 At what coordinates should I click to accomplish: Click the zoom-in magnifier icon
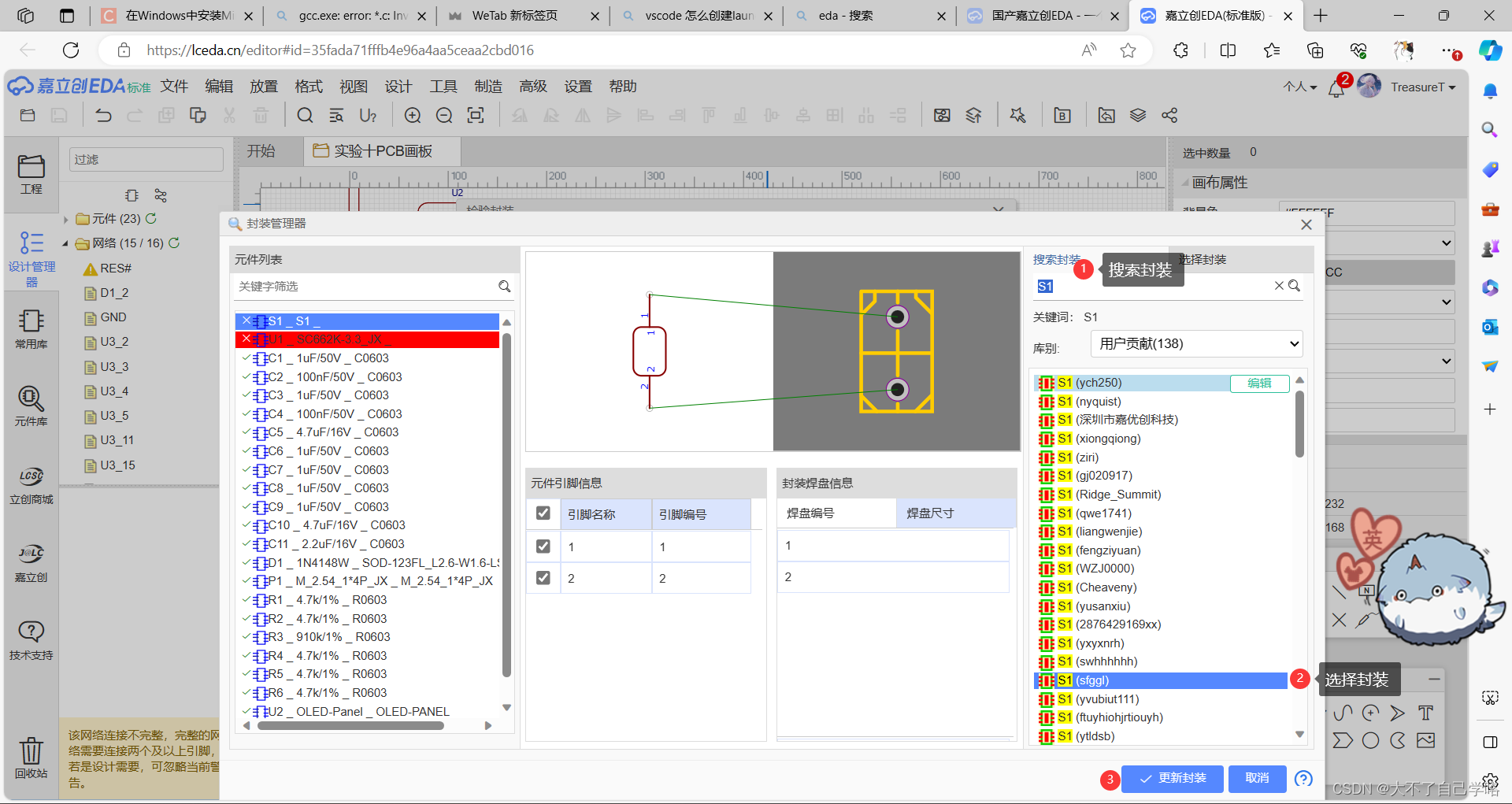412,115
